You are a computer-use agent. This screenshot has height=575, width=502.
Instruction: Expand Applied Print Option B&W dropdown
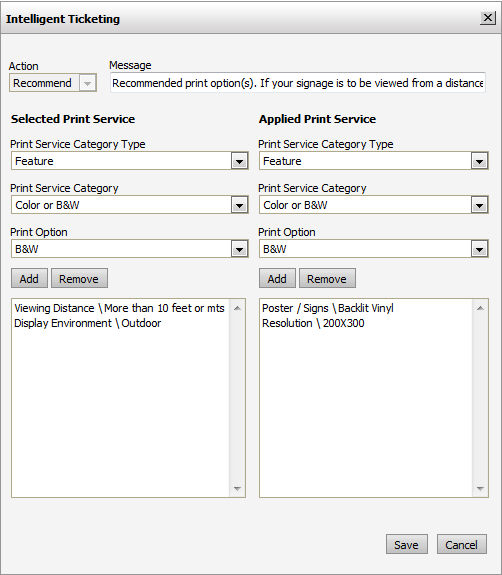coord(479,249)
